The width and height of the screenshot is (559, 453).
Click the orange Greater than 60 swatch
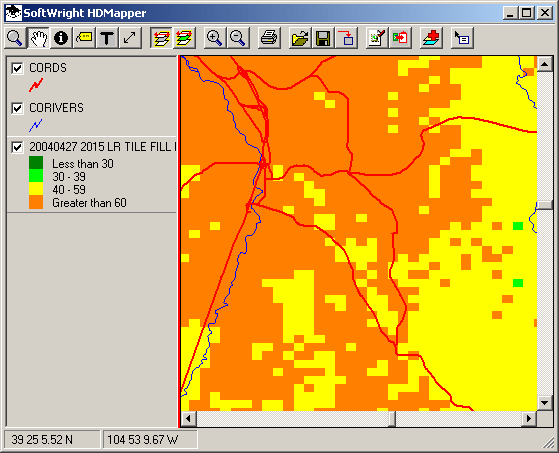tap(36, 202)
